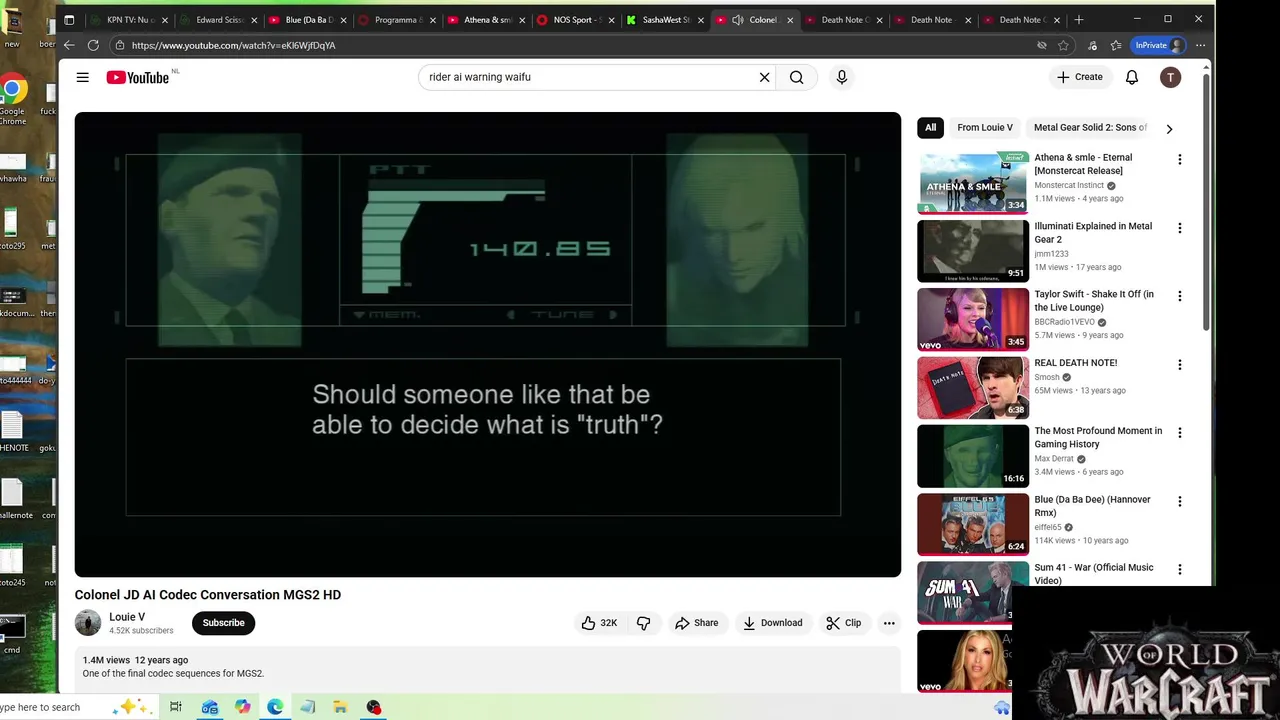The height and width of the screenshot is (720, 1280).
Task: Start voice search with microphone
Action: [x=842, y=77]
